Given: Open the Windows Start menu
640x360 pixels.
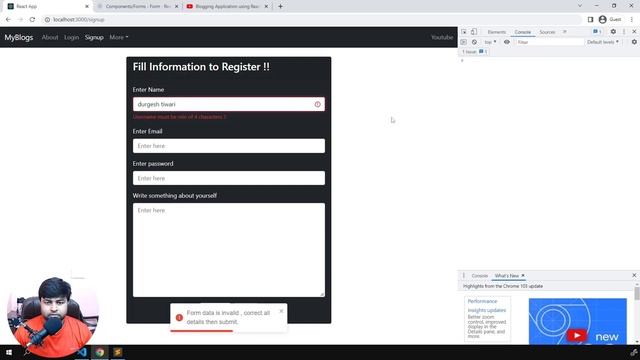Looking at the screenshot, I should [9, 352].
